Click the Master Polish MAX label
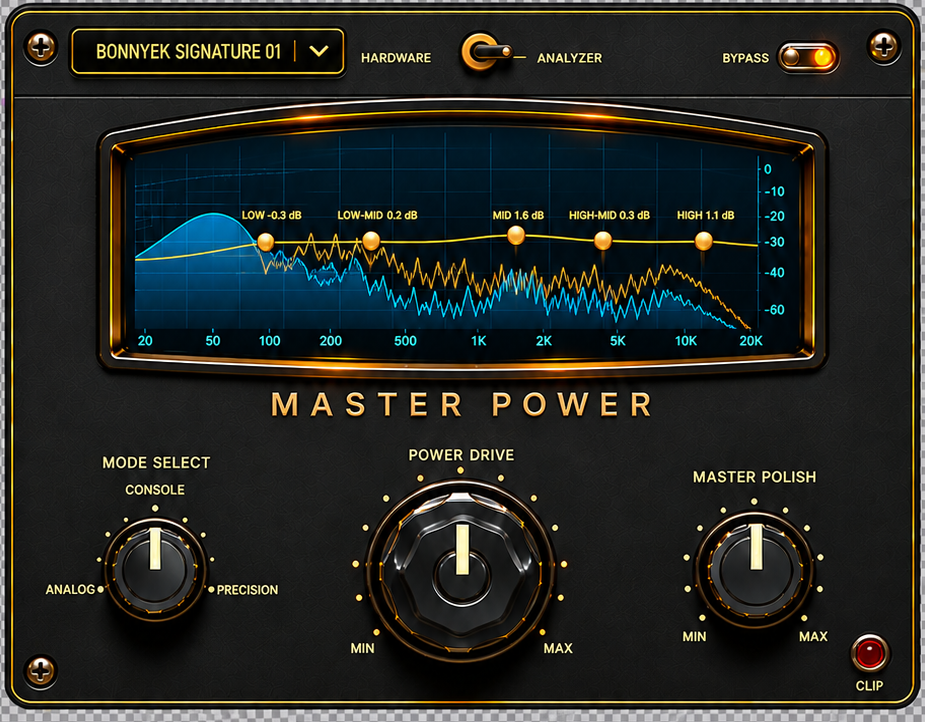The height and width of the screenshot is (722, 925). point(814,636)
